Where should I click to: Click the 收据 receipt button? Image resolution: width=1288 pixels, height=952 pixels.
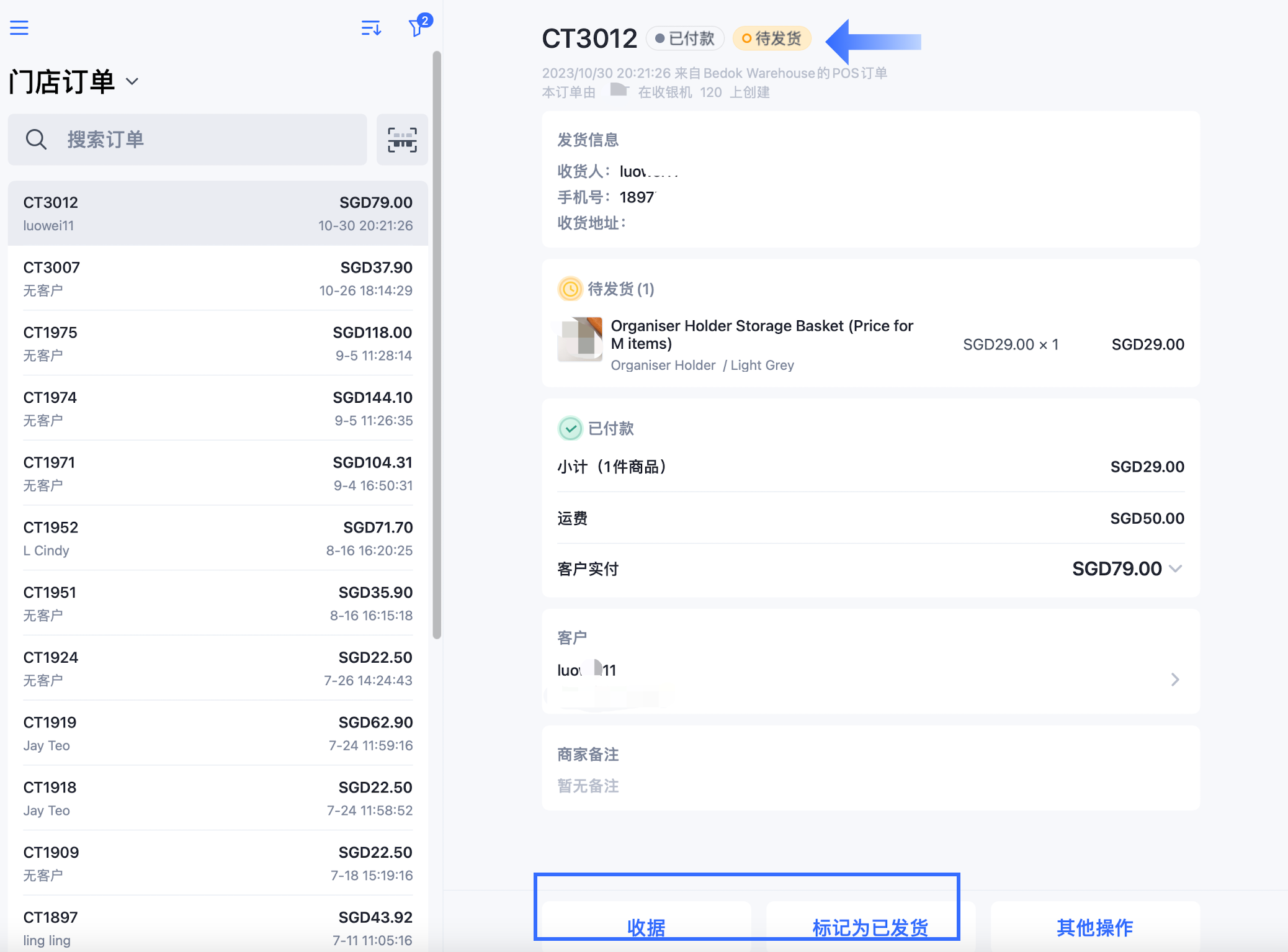tap(646, 927)
